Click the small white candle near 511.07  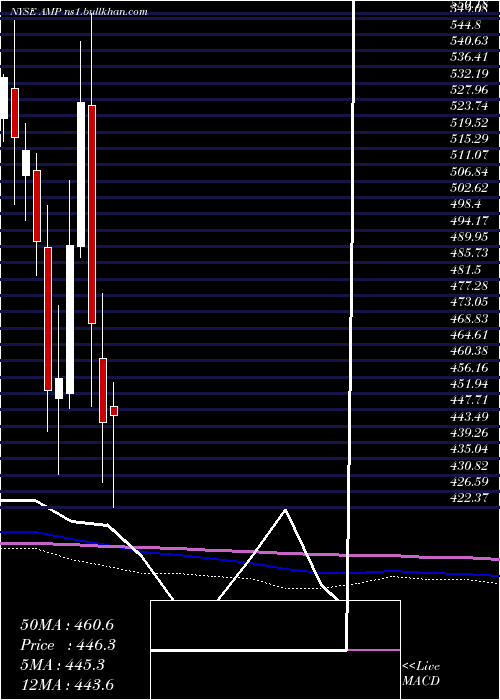pyautogui.click(x=26, y=163)
